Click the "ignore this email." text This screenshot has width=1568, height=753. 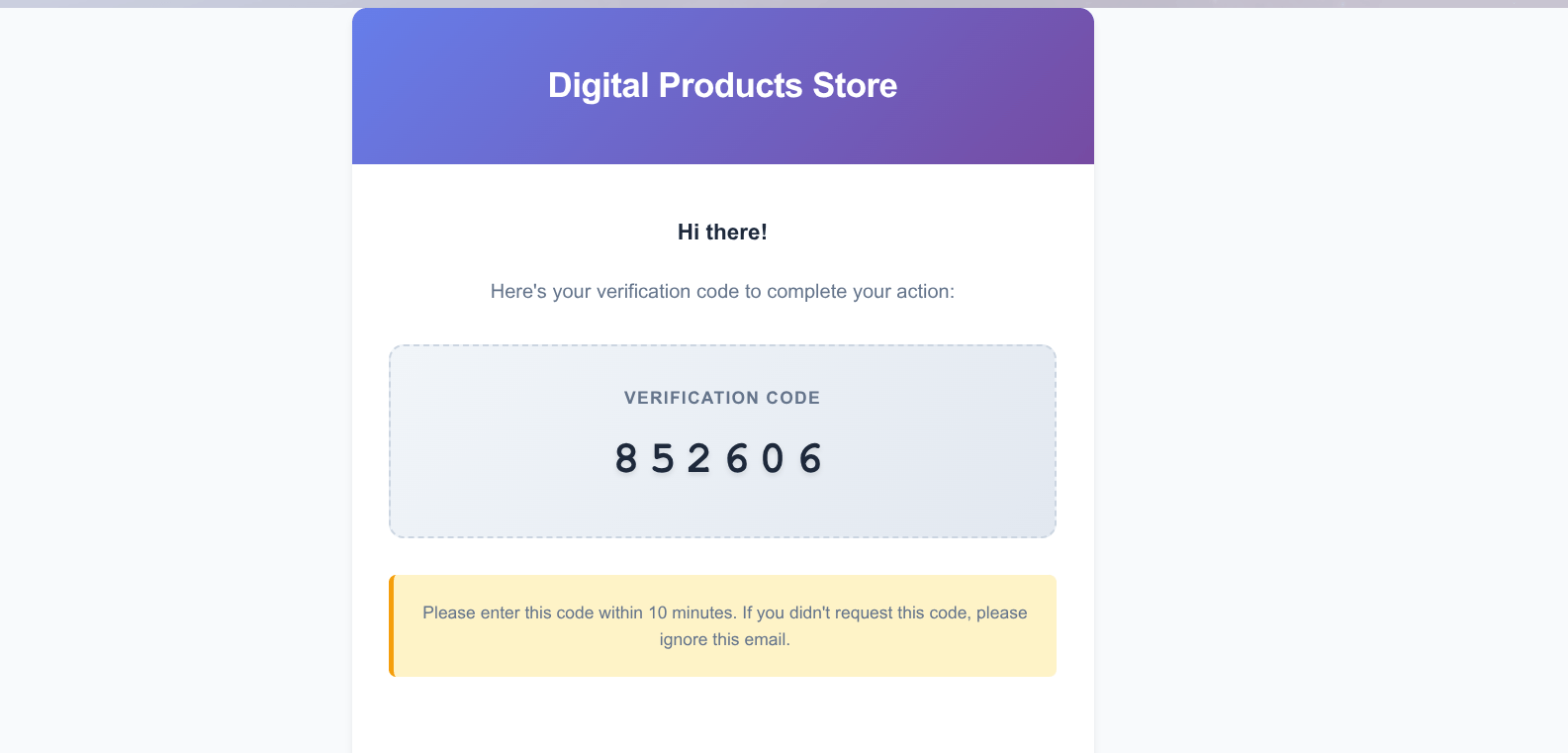click(x=724, y=640)
